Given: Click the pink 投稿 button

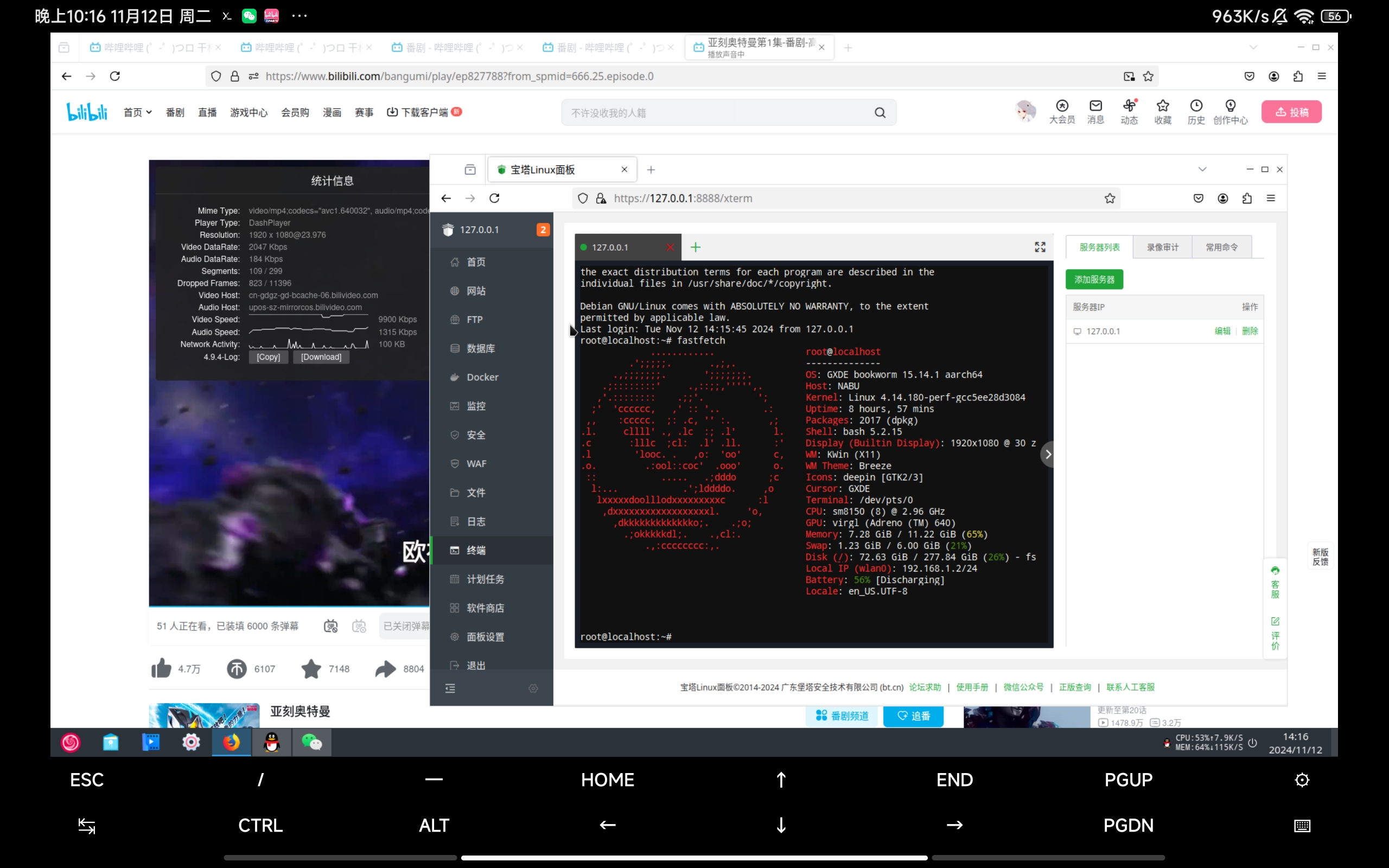Looking at the screenshot, I should coord(1291,112).
